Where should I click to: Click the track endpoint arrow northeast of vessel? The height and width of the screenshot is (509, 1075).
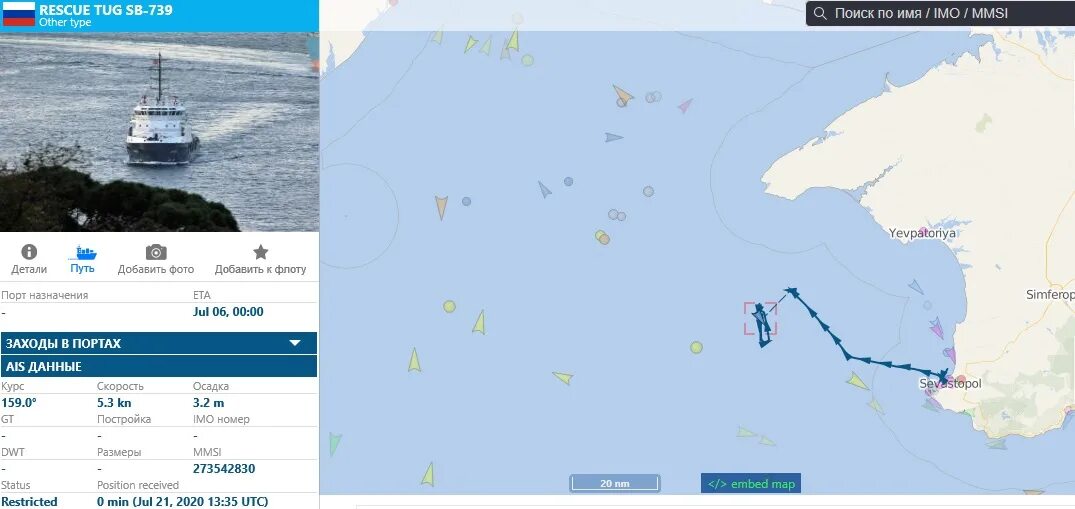(791, 292)
